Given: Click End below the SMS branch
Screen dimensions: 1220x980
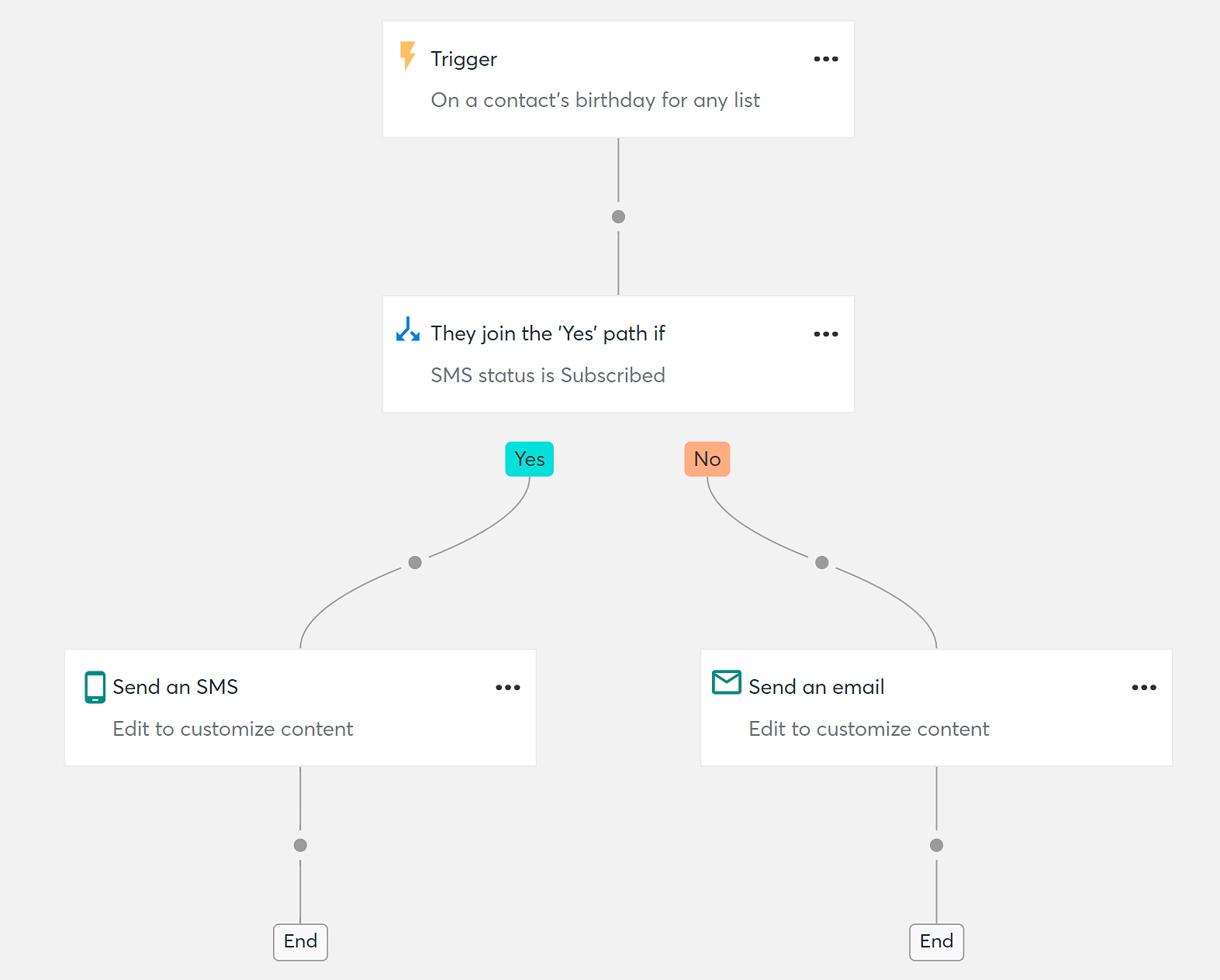Looking at the screenshot, I should point(300,942).
